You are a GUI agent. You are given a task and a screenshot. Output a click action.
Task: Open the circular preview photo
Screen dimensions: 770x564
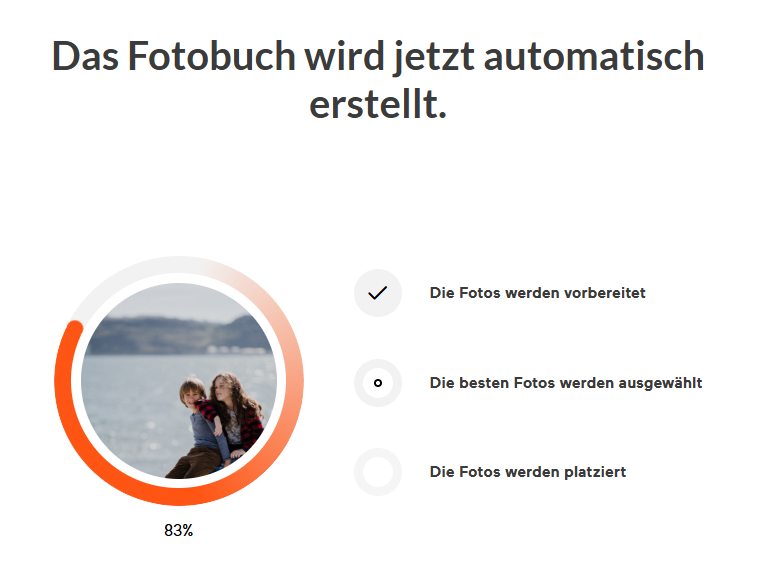[178, 380]
